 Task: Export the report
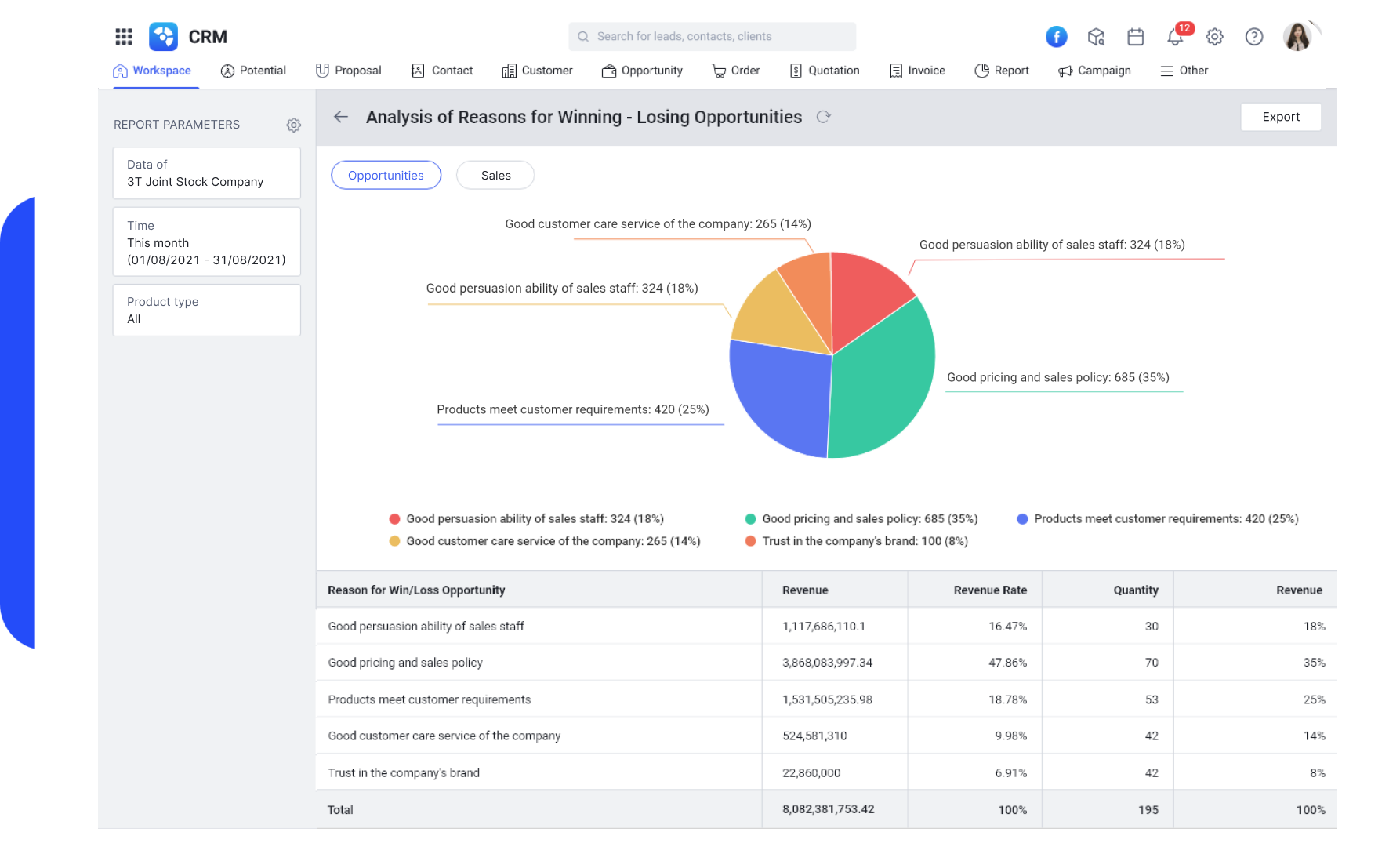click(x=1280, y=117)
